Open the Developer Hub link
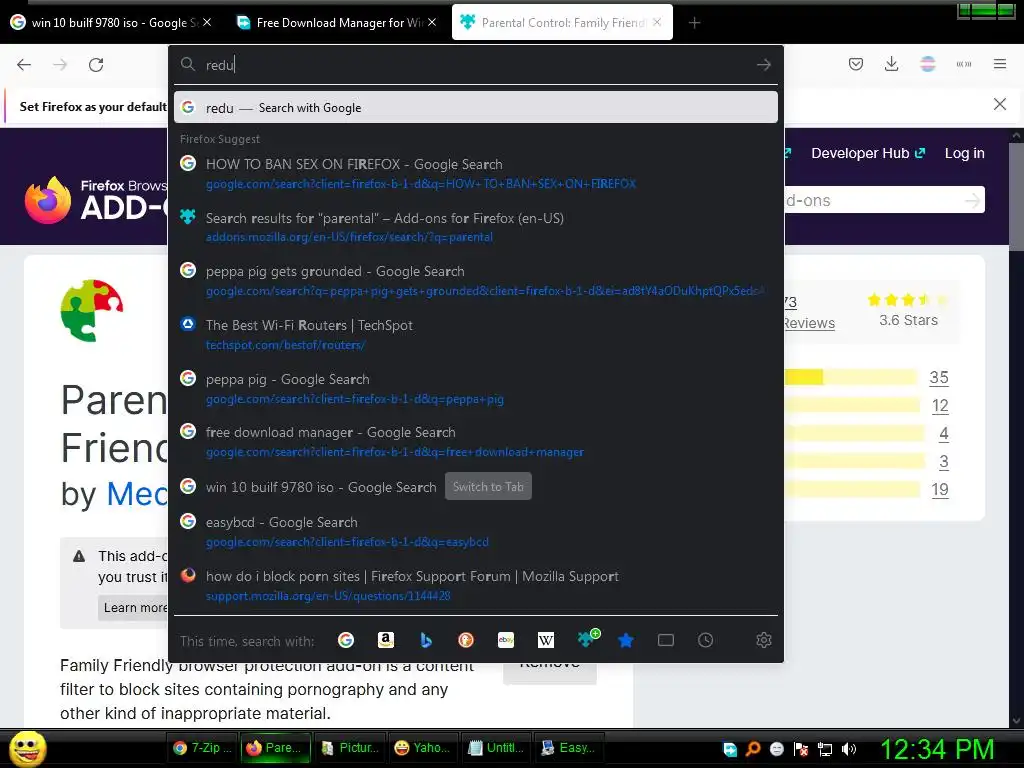 [868, 153]
